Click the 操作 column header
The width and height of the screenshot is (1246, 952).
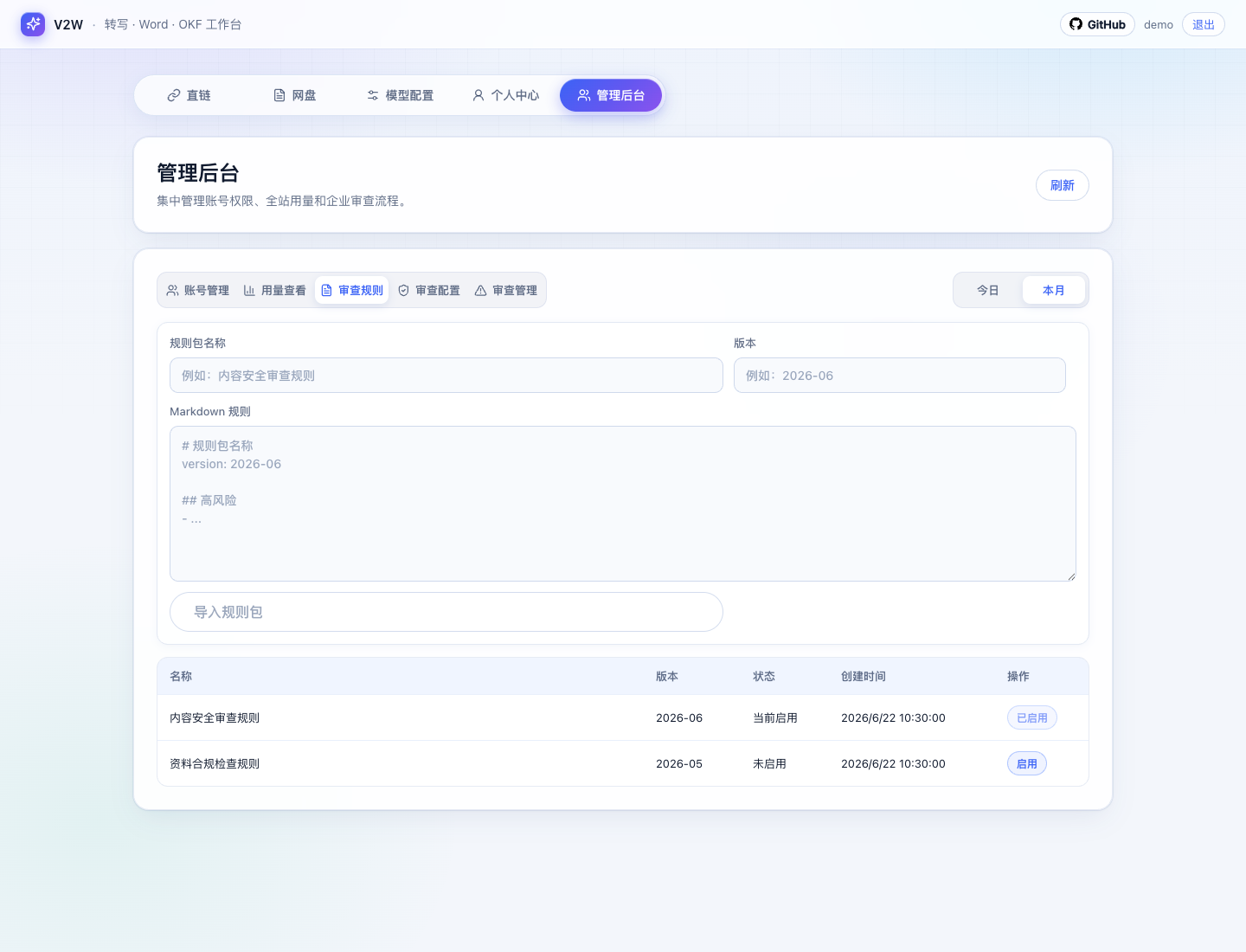1018,676
